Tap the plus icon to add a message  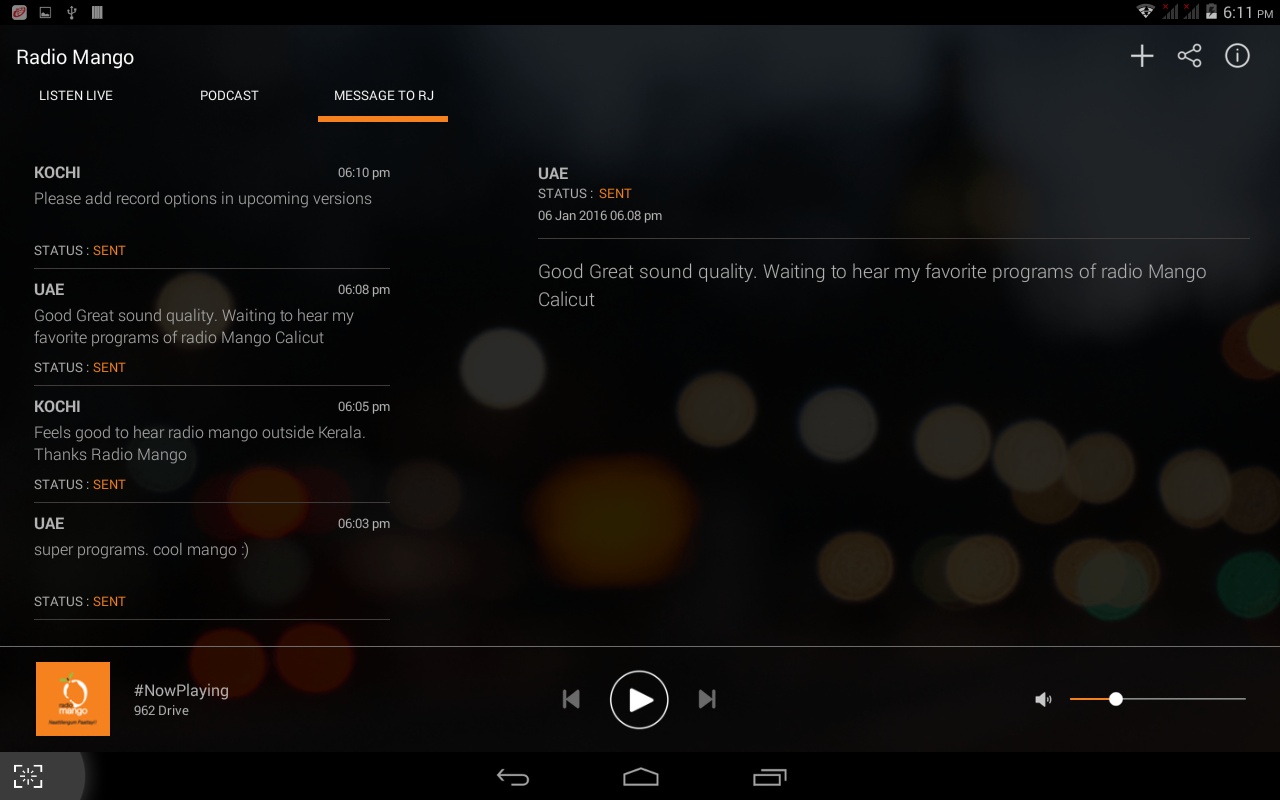tap(1142, 56)
